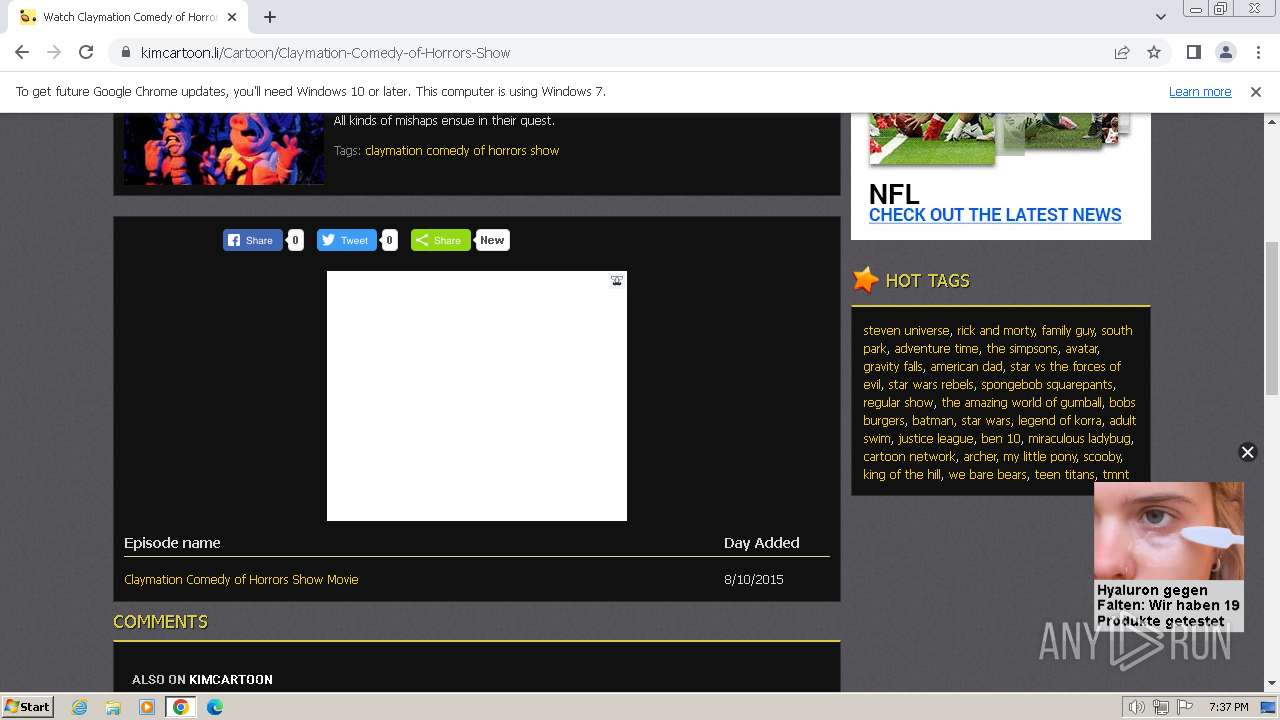Bookmark this tab star icon
The image size is (1280, 720).
coord(1154,52)
